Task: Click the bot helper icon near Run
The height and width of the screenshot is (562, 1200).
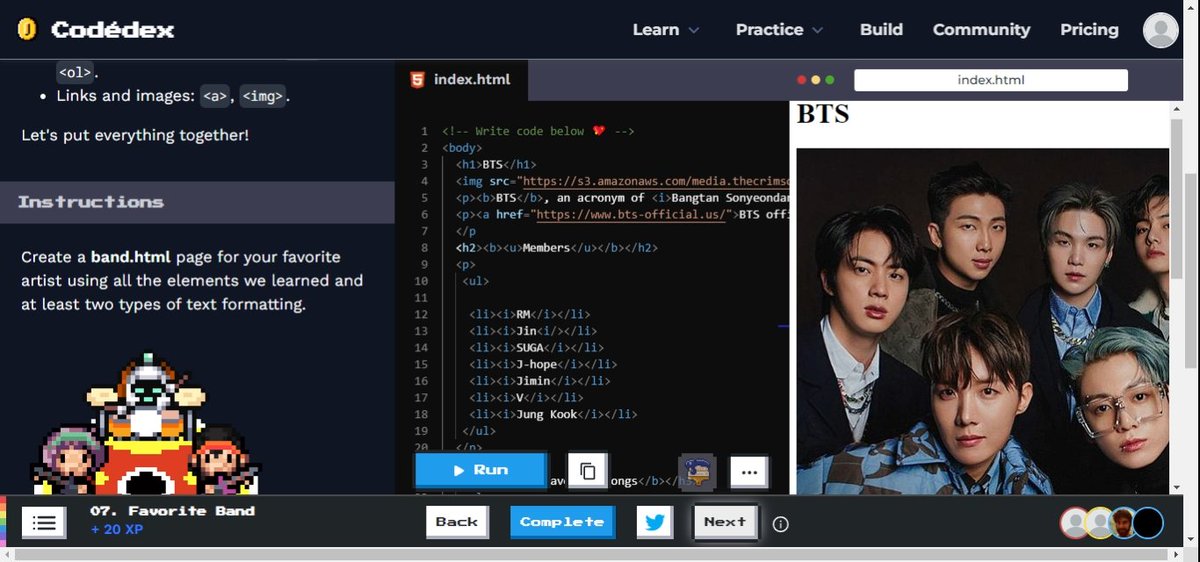Action: tap(697, 470)
